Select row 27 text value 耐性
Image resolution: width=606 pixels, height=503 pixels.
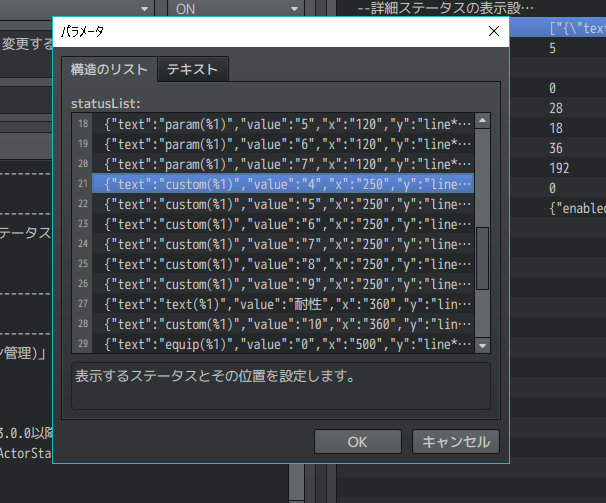coord(283,304)
